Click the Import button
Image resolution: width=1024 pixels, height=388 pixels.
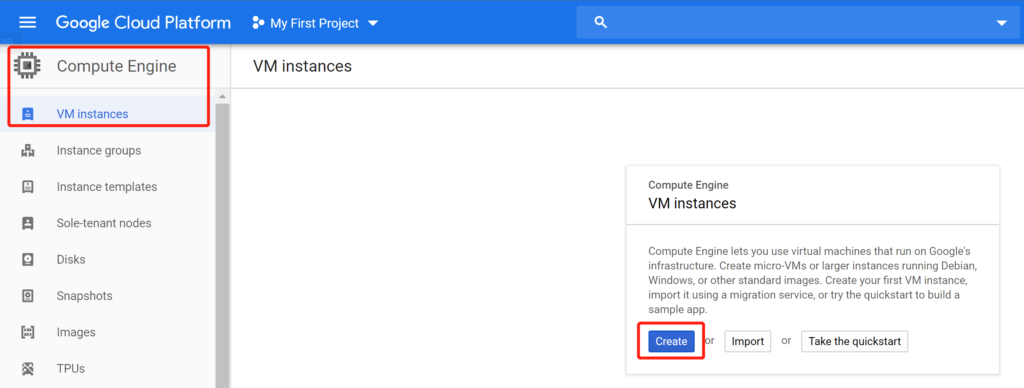point(748,341)
